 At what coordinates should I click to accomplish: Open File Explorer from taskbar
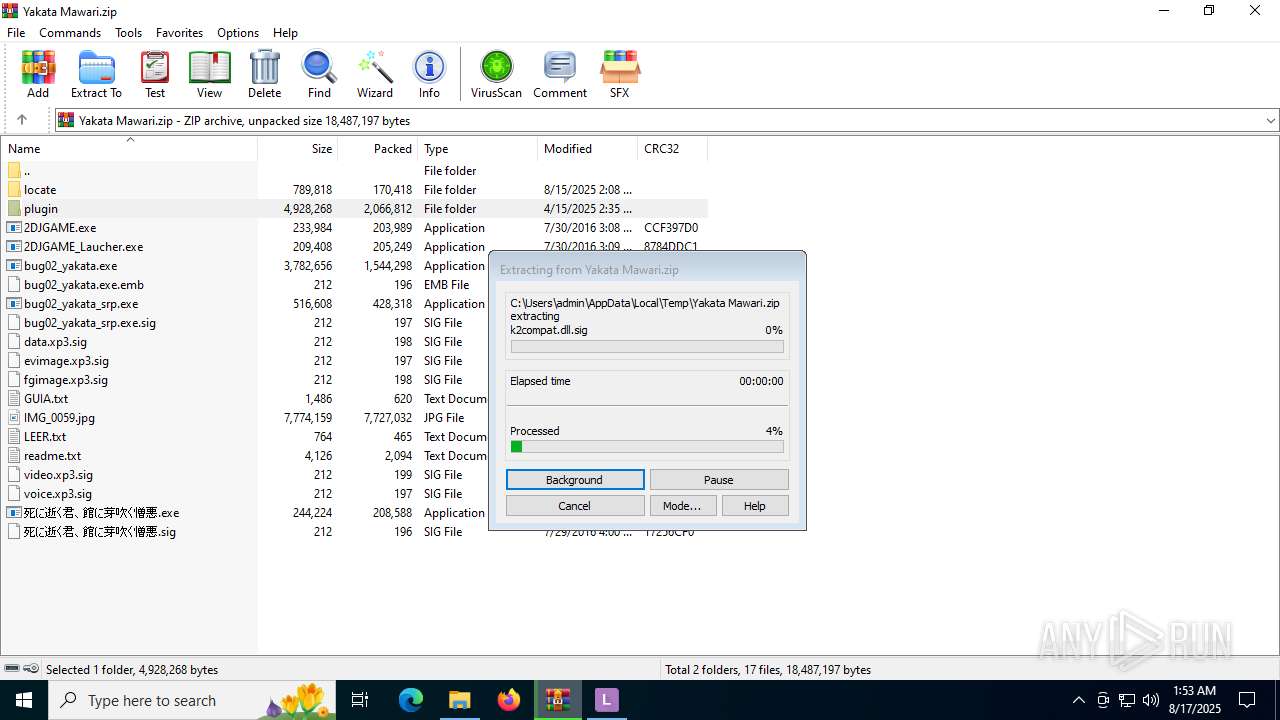tap(460, 700)
